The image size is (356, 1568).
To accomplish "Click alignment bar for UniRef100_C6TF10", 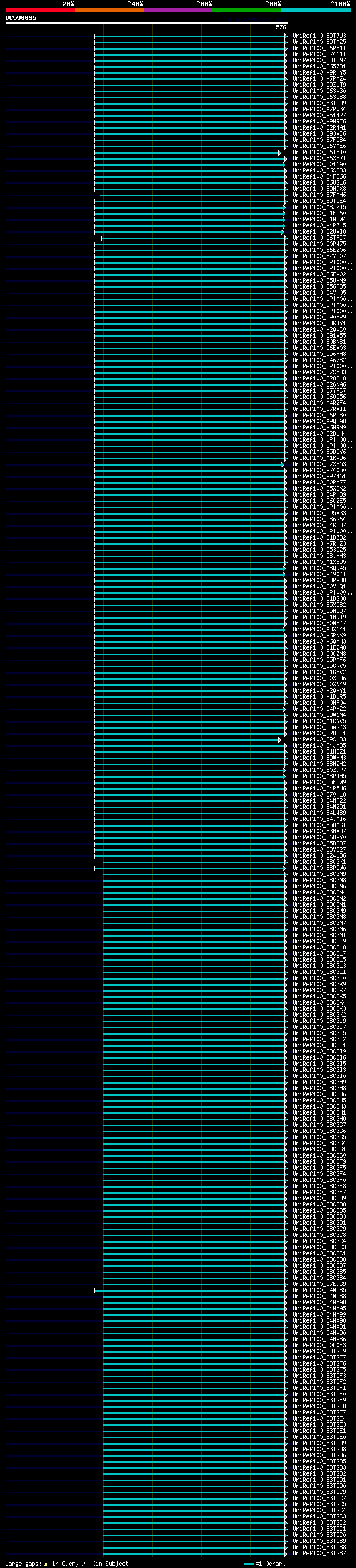I will (x=187, y=153).
